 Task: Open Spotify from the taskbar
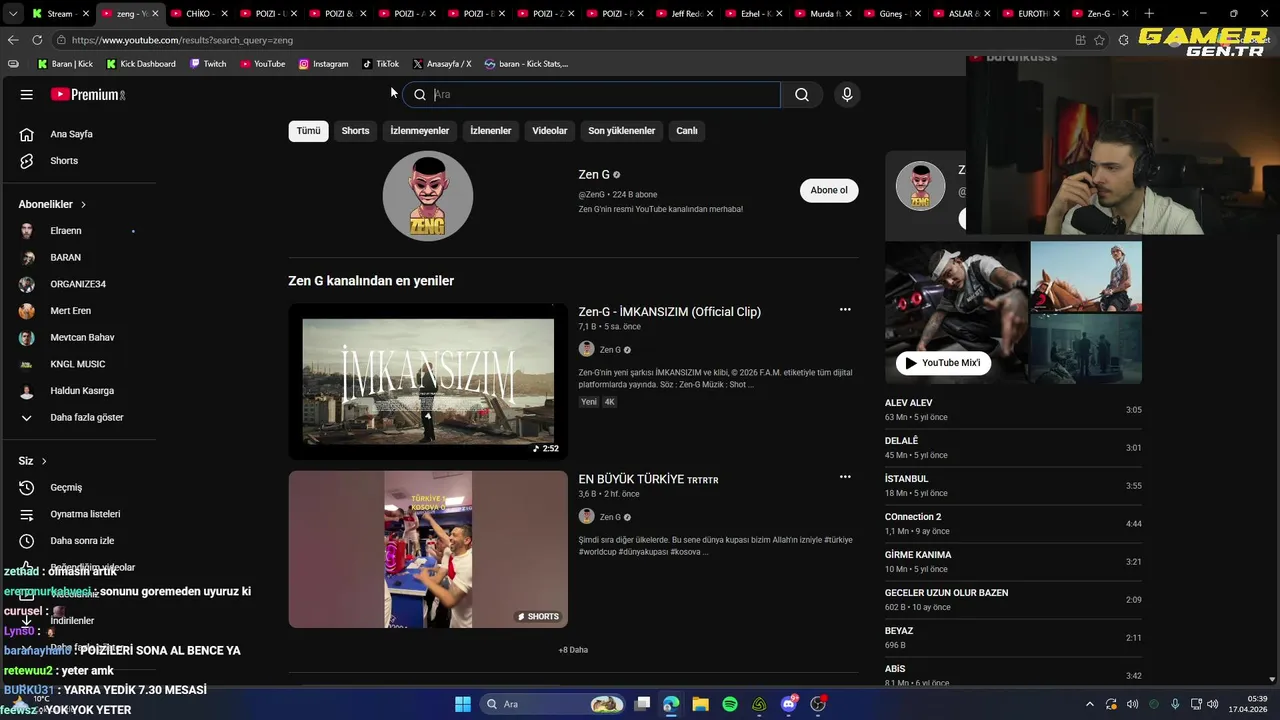click(x=730, y=704)
